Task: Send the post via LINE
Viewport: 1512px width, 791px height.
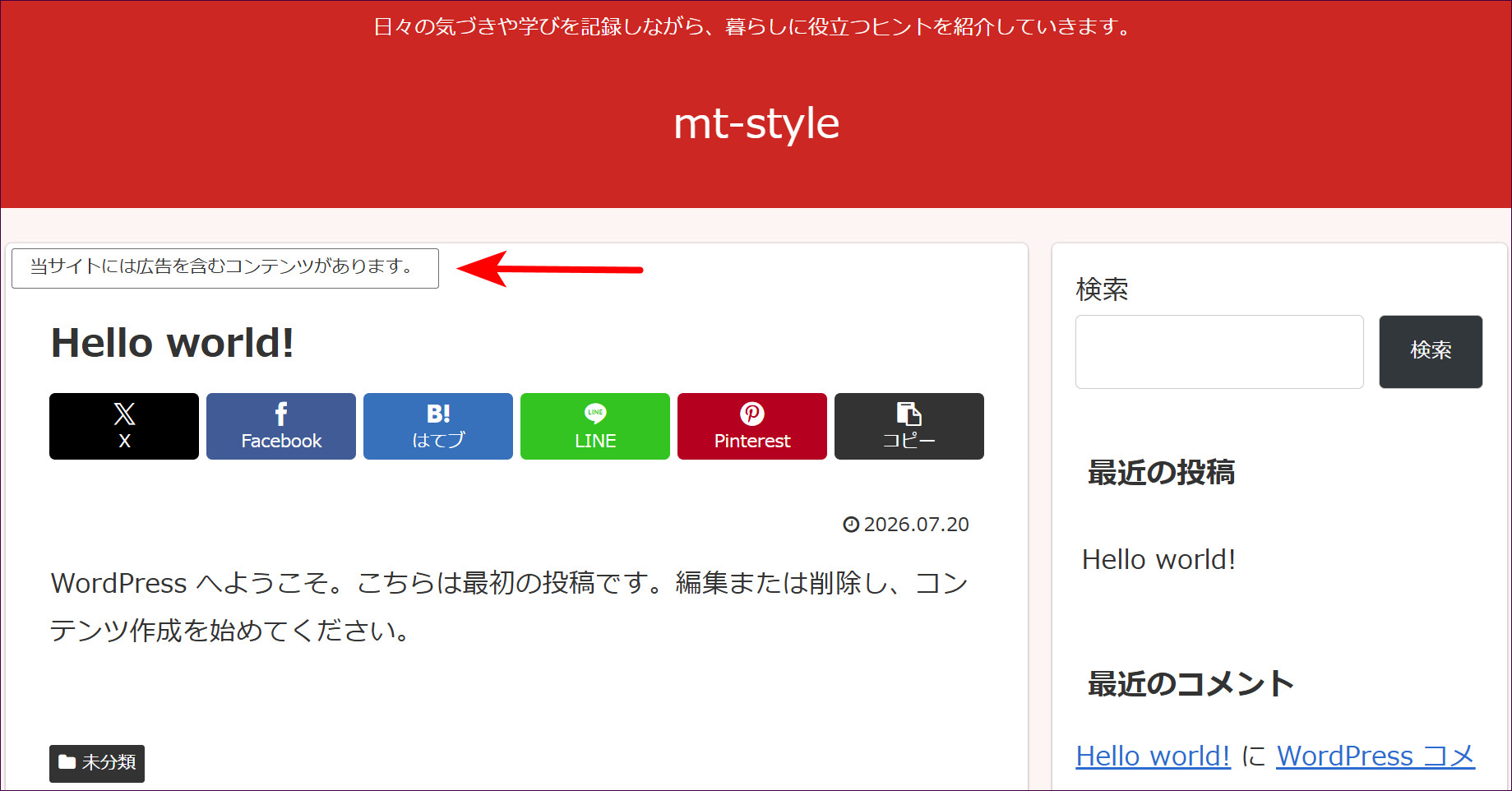Action: [595, 426]
